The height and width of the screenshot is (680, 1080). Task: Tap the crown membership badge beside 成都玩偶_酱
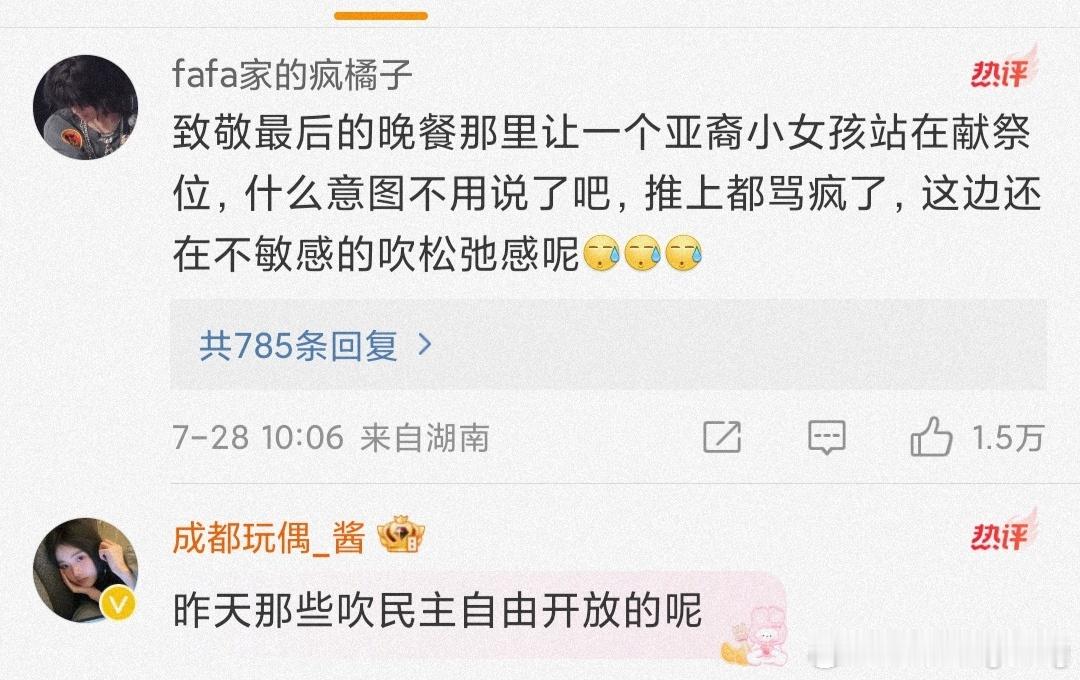pyautogui.click(x=401, y=535)
